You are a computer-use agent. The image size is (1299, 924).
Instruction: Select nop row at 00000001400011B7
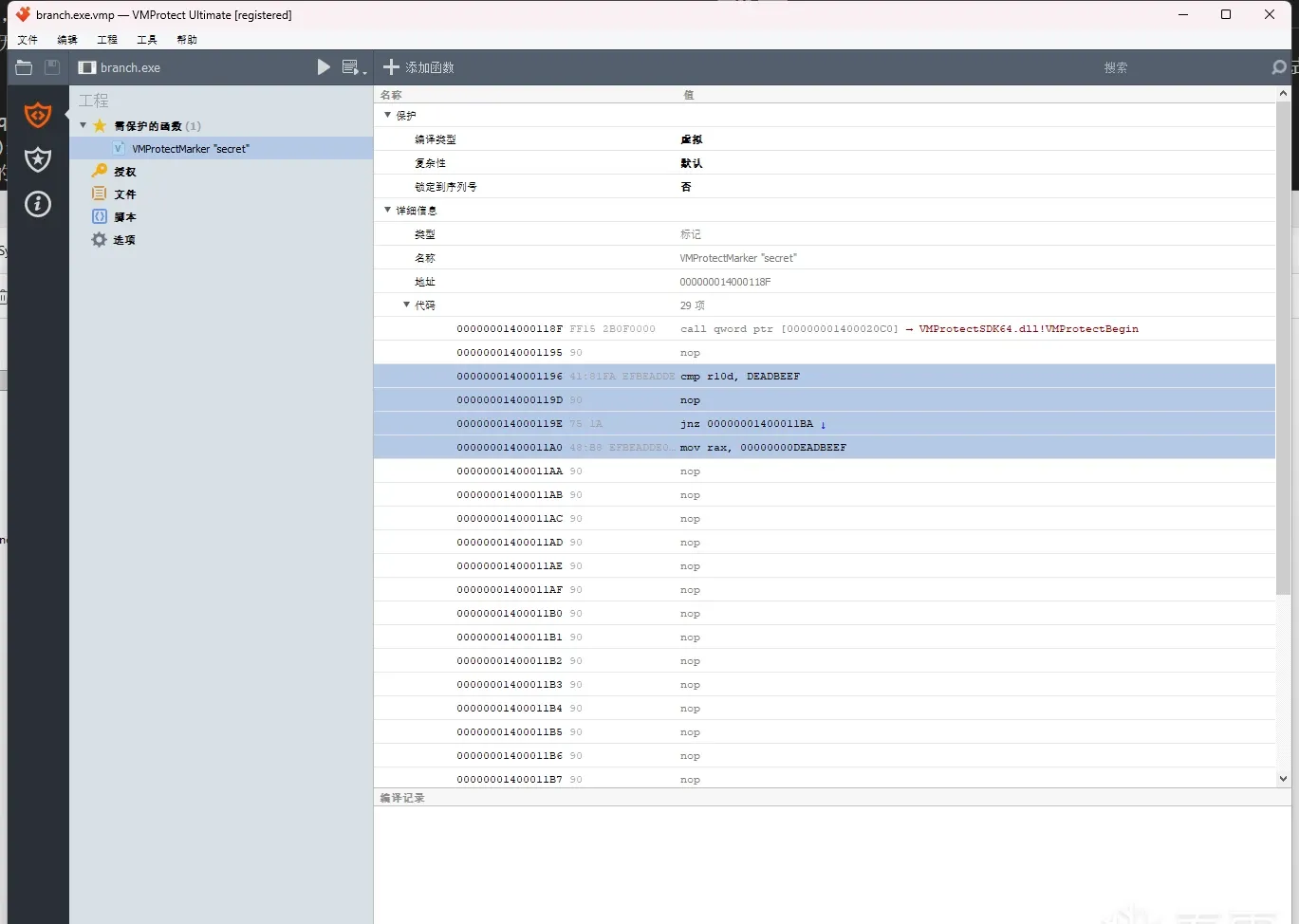point(825,779)
